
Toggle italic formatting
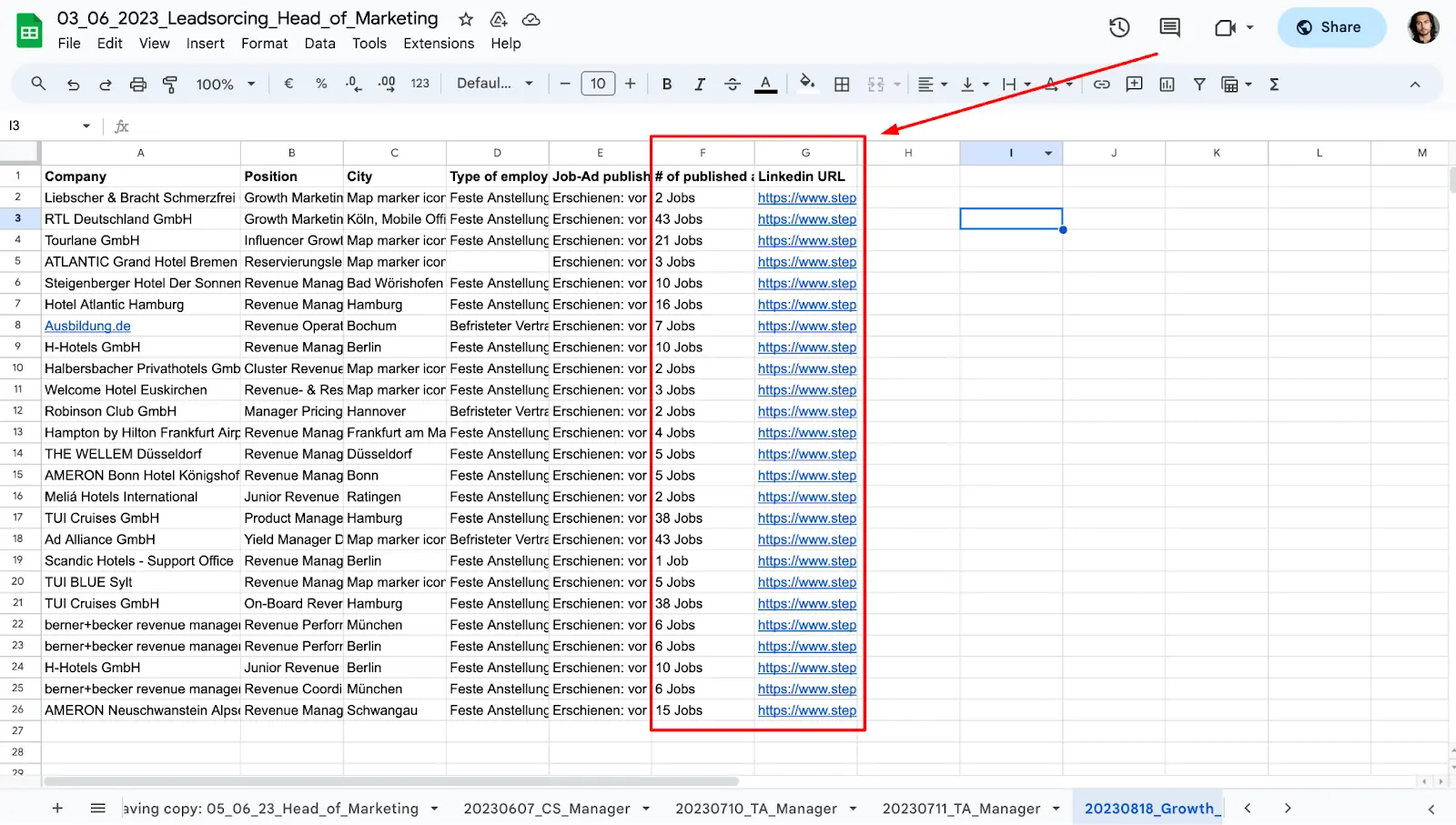(x=700, y=84)
